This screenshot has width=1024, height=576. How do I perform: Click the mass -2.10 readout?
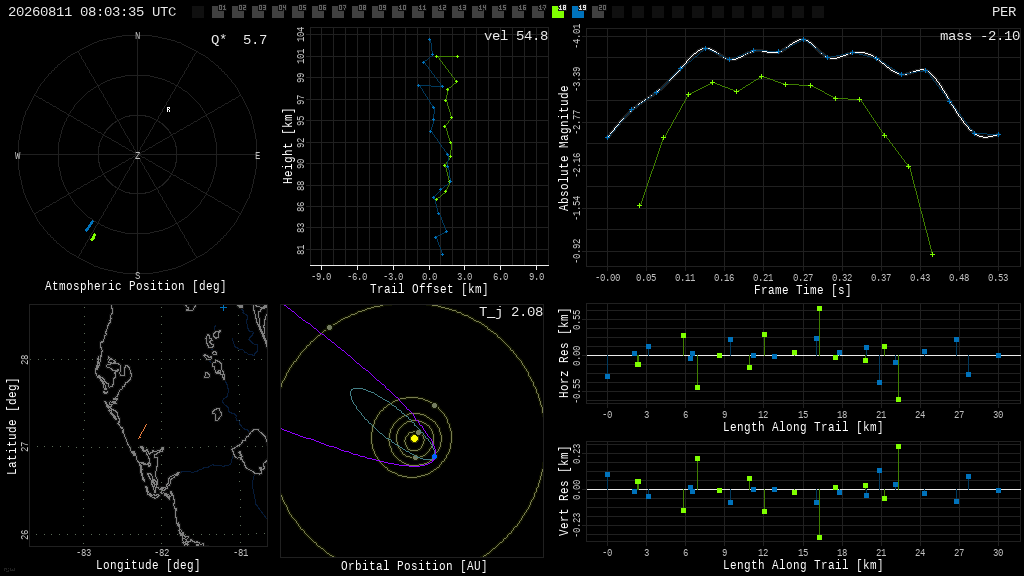point(980,36)
